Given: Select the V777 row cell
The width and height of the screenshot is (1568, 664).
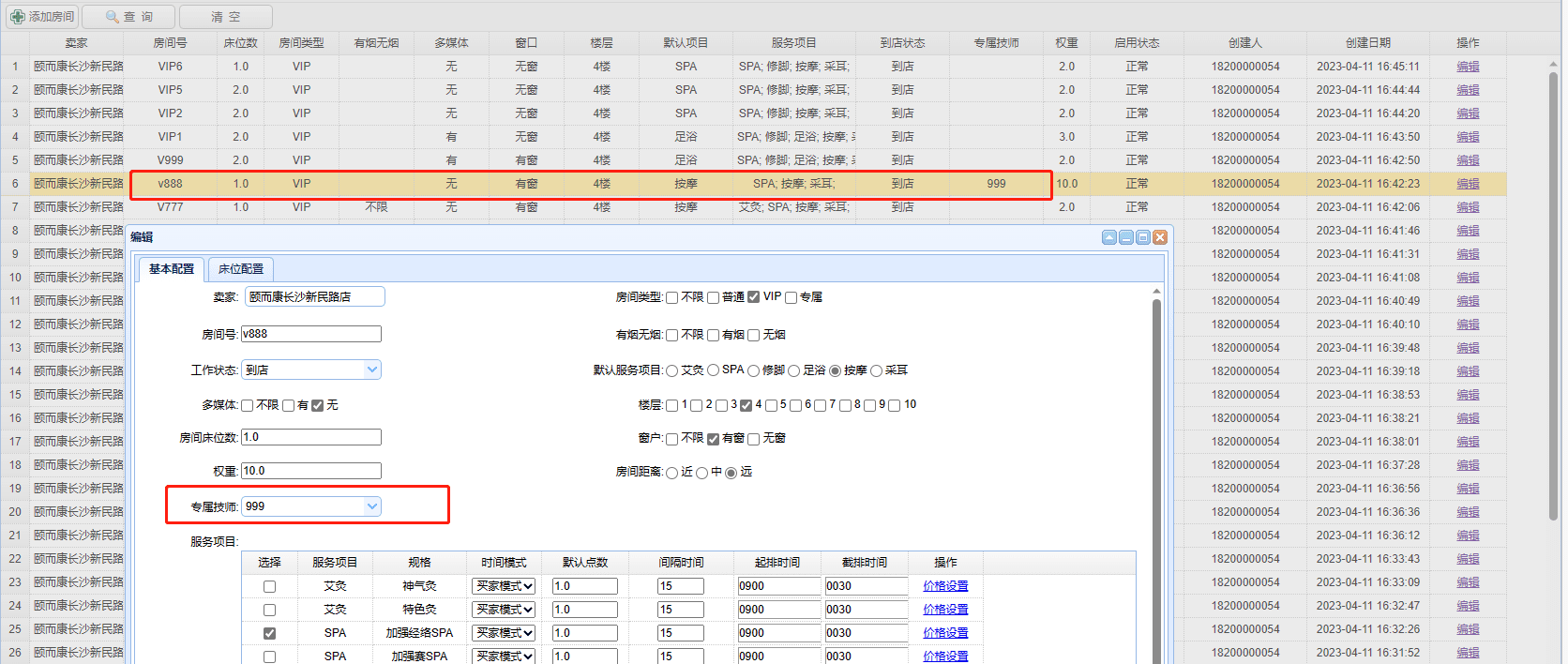Looking at the screenshot, I should pyautogui.click(x=170, y=207).
